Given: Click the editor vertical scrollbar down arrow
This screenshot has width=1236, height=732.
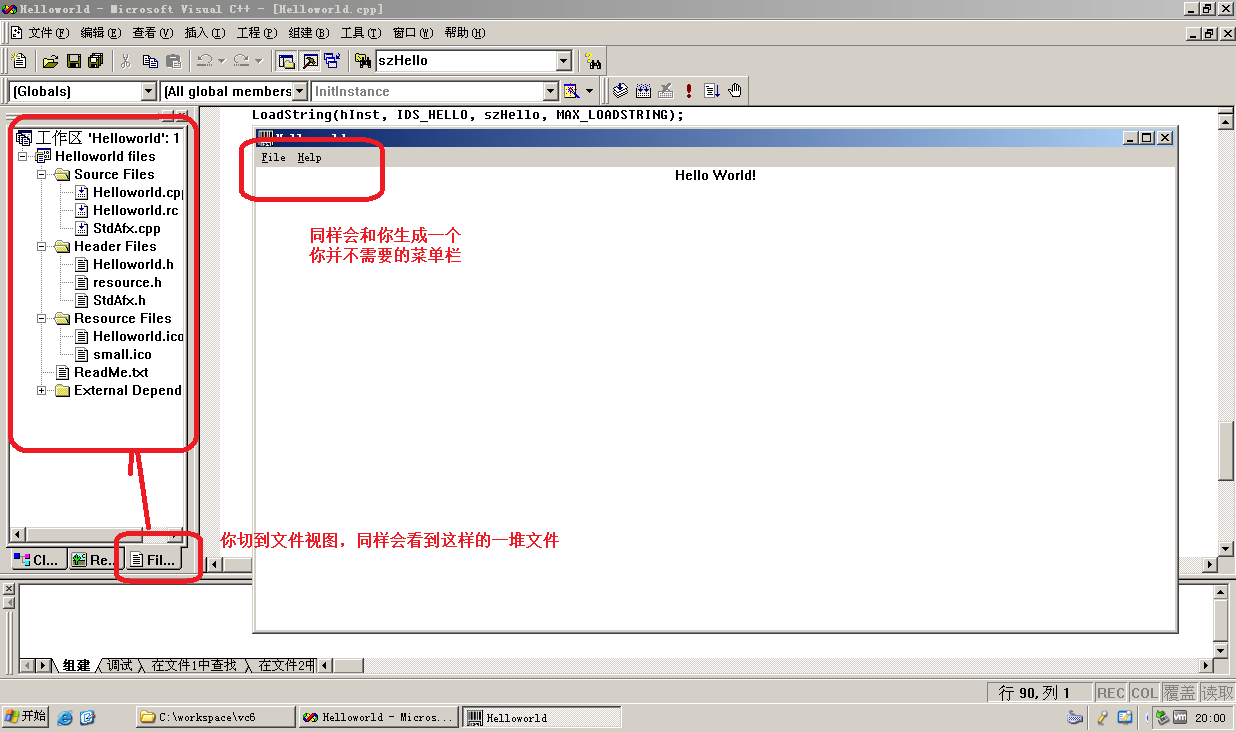Looking at the screenshot, I should pyautogui.click(x=1225, y=549).
